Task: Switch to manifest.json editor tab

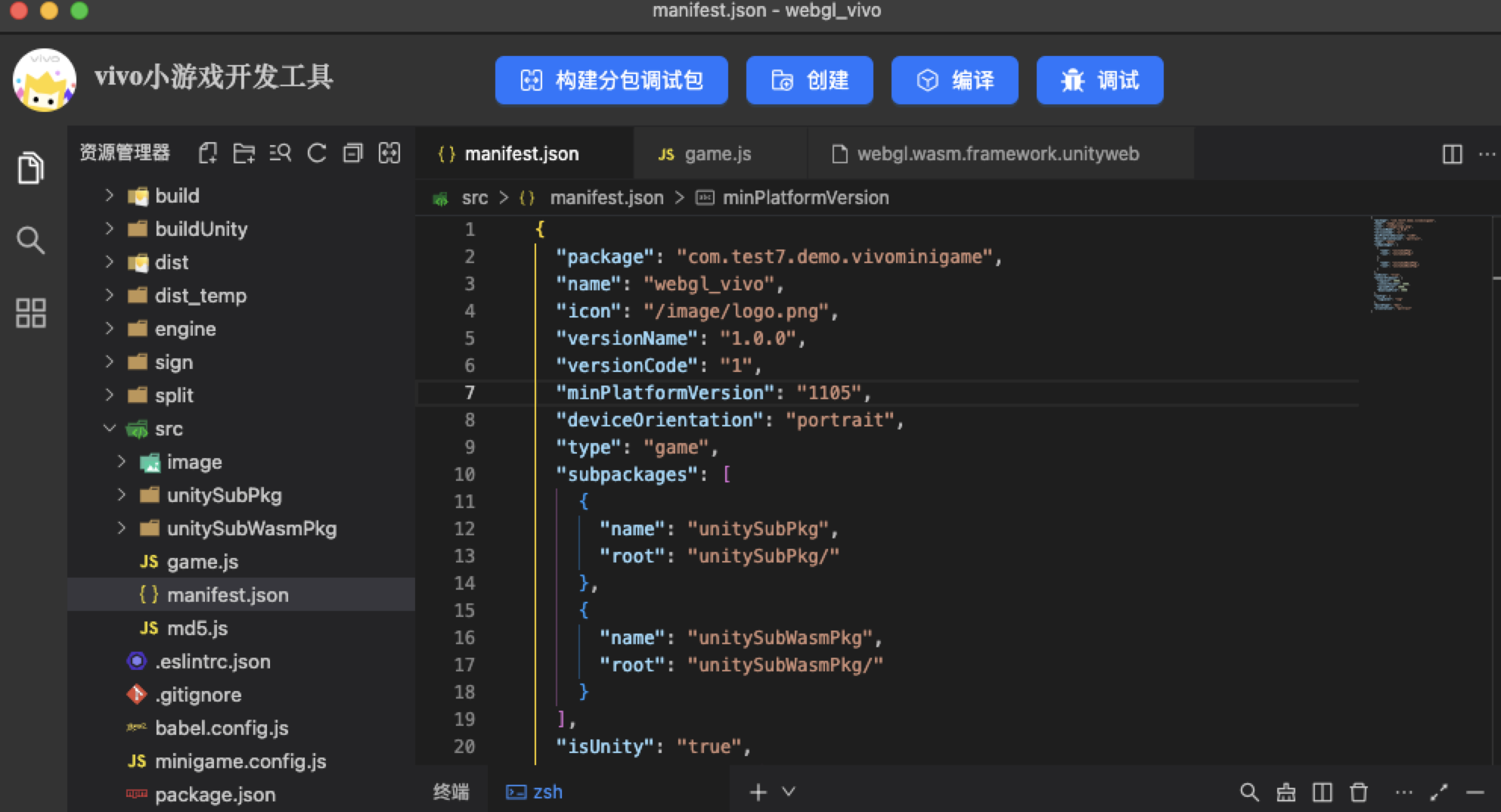Action: click(x=524, y=153)
